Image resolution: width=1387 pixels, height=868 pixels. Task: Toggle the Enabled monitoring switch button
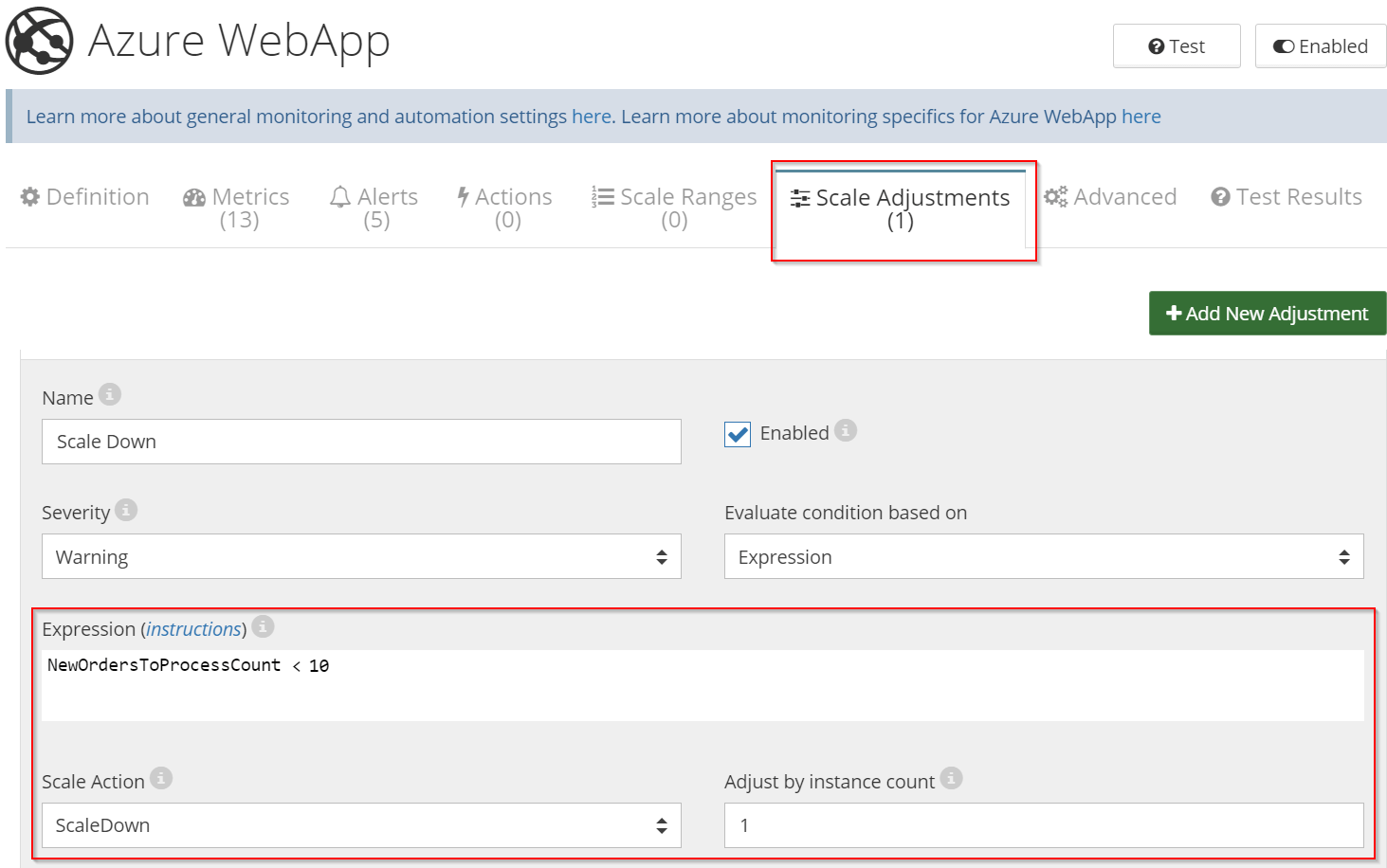pos(1321,46)
